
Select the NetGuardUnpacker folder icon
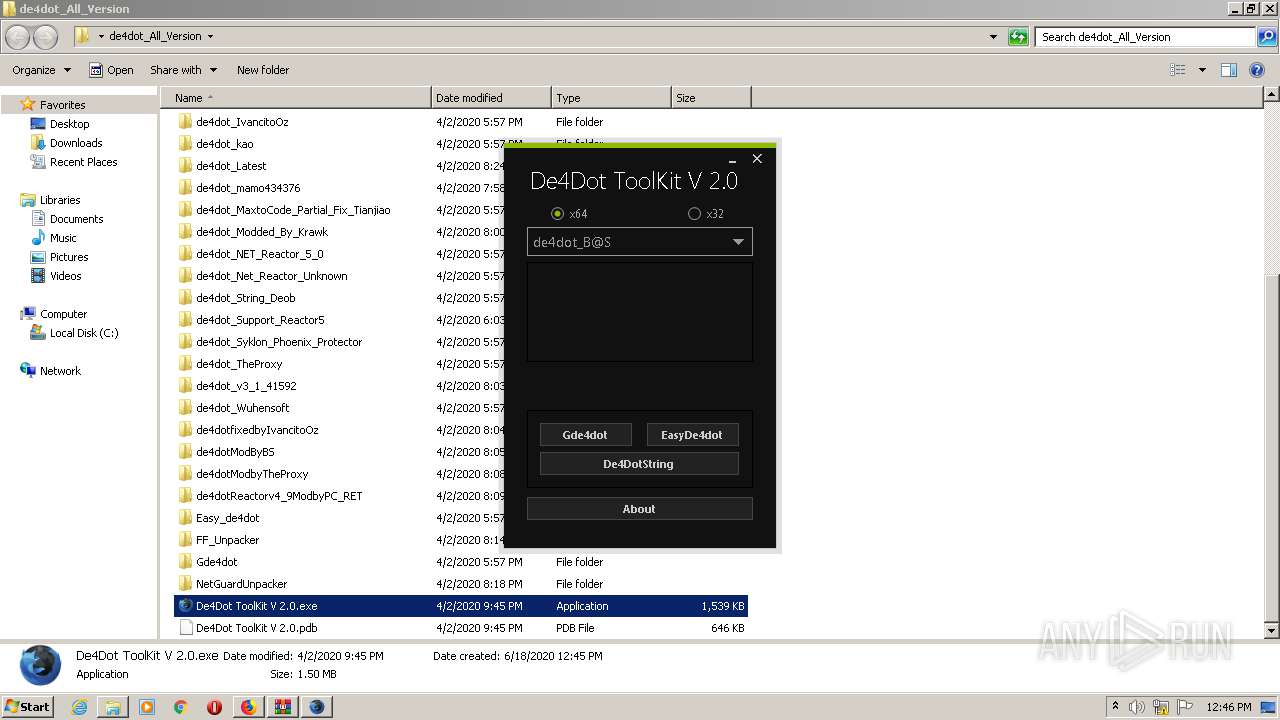click(x=185, y=584)
